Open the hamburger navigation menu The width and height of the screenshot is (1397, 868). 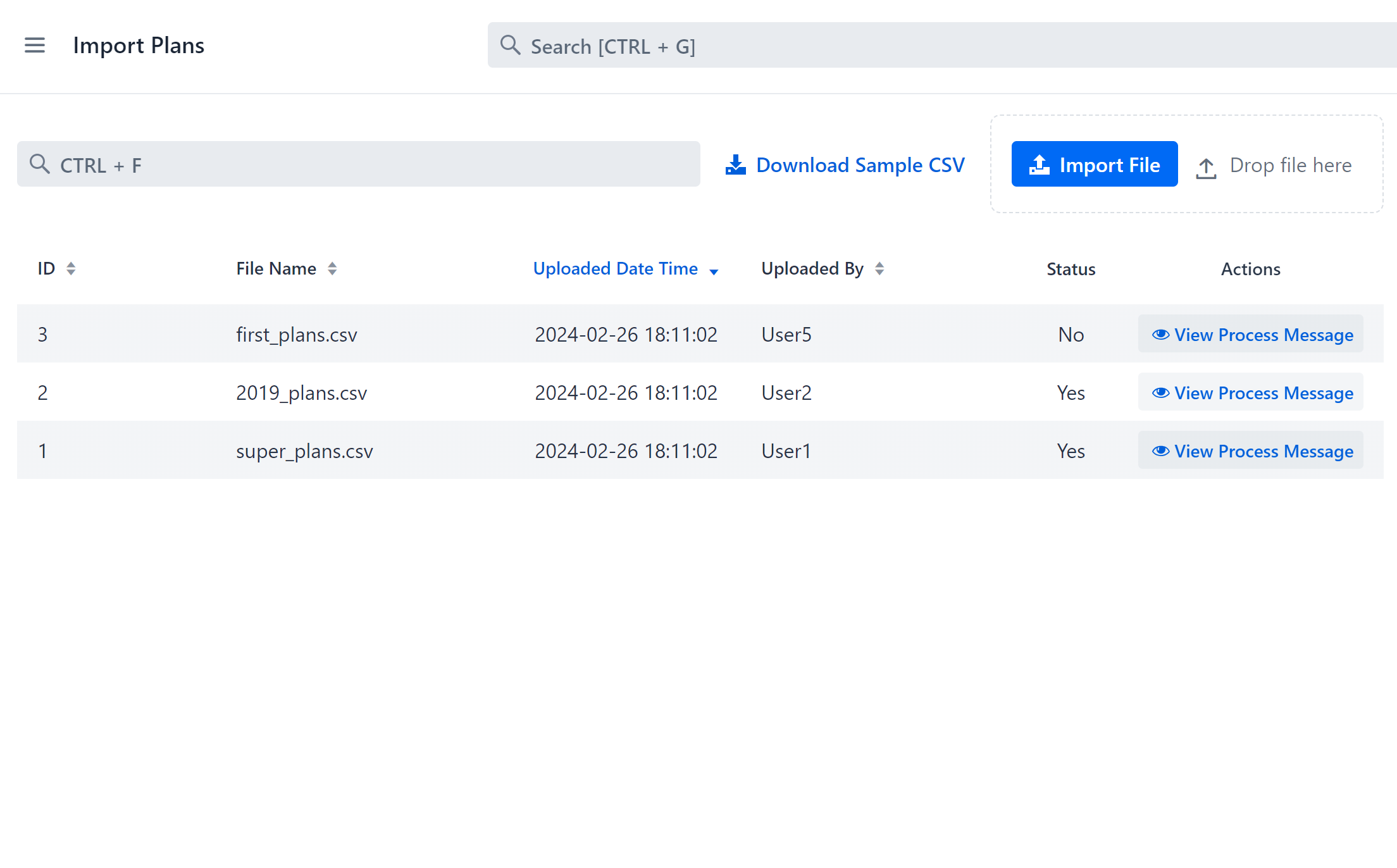[35, 45]
